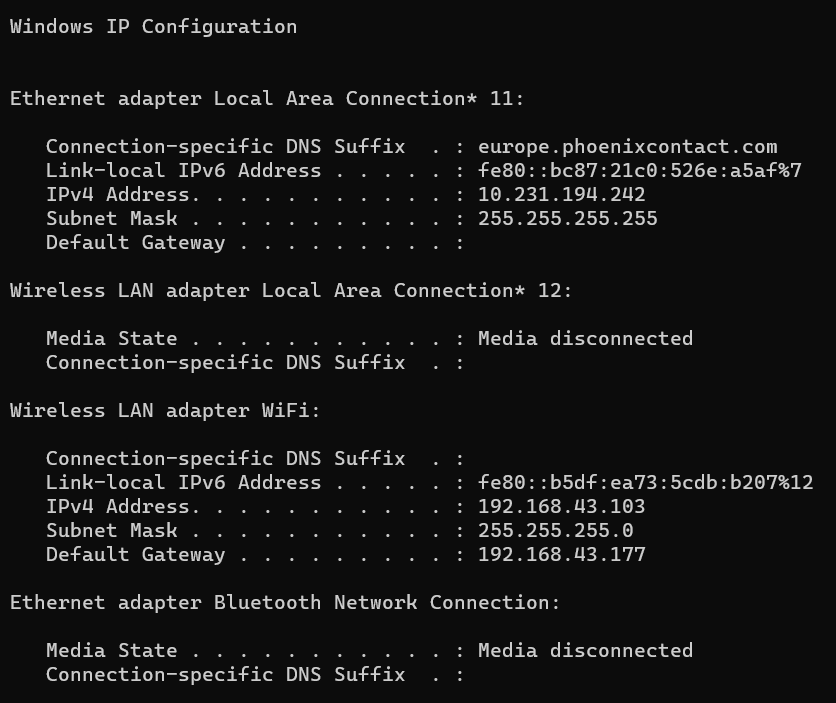Click the Subnet Mask label under Connection* 11
Screen dimensions: 836x703
[x=111, y=219]
